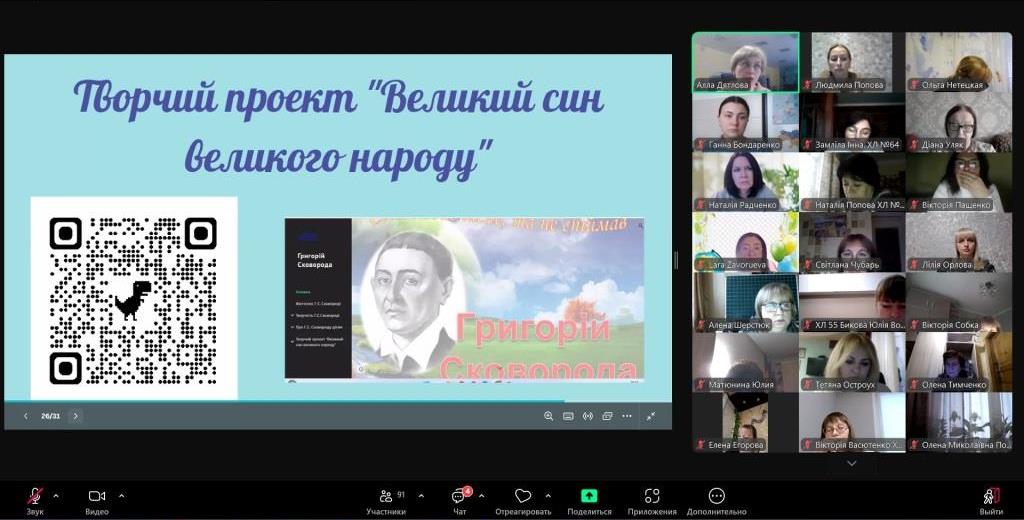The image size is (1024, 520).
Task: Click muted mic icon beside Лілія Орлова
Action: [x=915, y=265]
